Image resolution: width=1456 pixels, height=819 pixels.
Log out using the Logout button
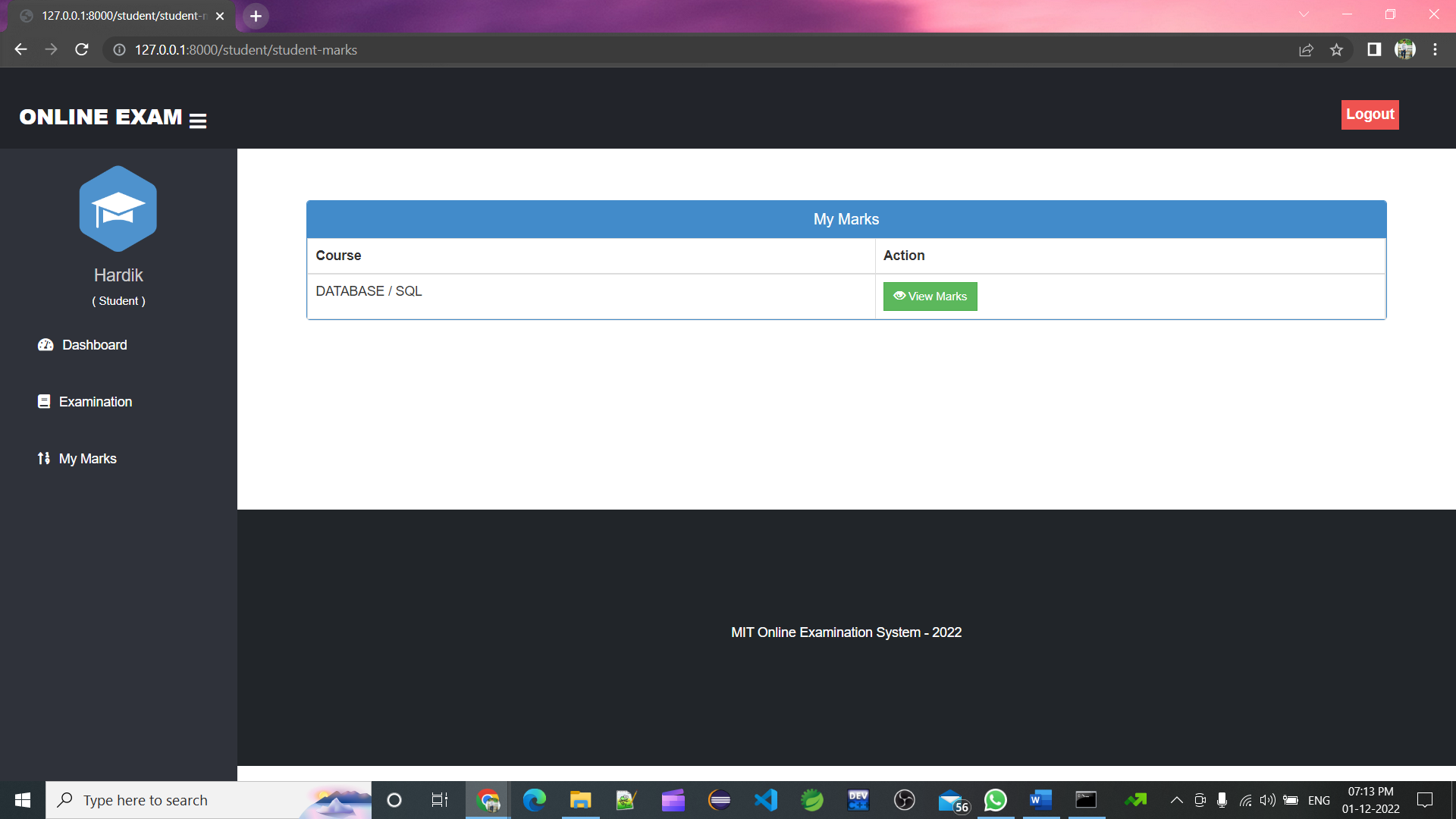[1370, 115]
